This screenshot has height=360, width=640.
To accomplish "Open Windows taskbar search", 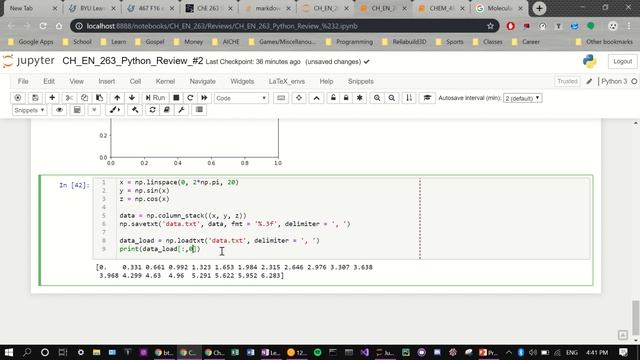I will (x=27, y=352).
